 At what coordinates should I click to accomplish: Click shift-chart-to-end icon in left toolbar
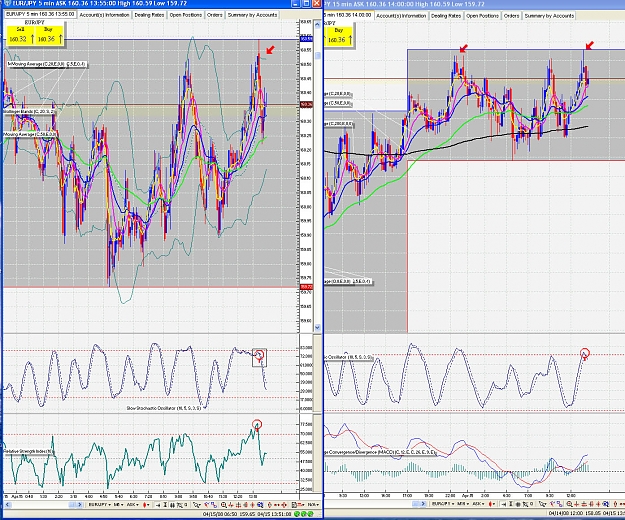[x=158, y=505]
